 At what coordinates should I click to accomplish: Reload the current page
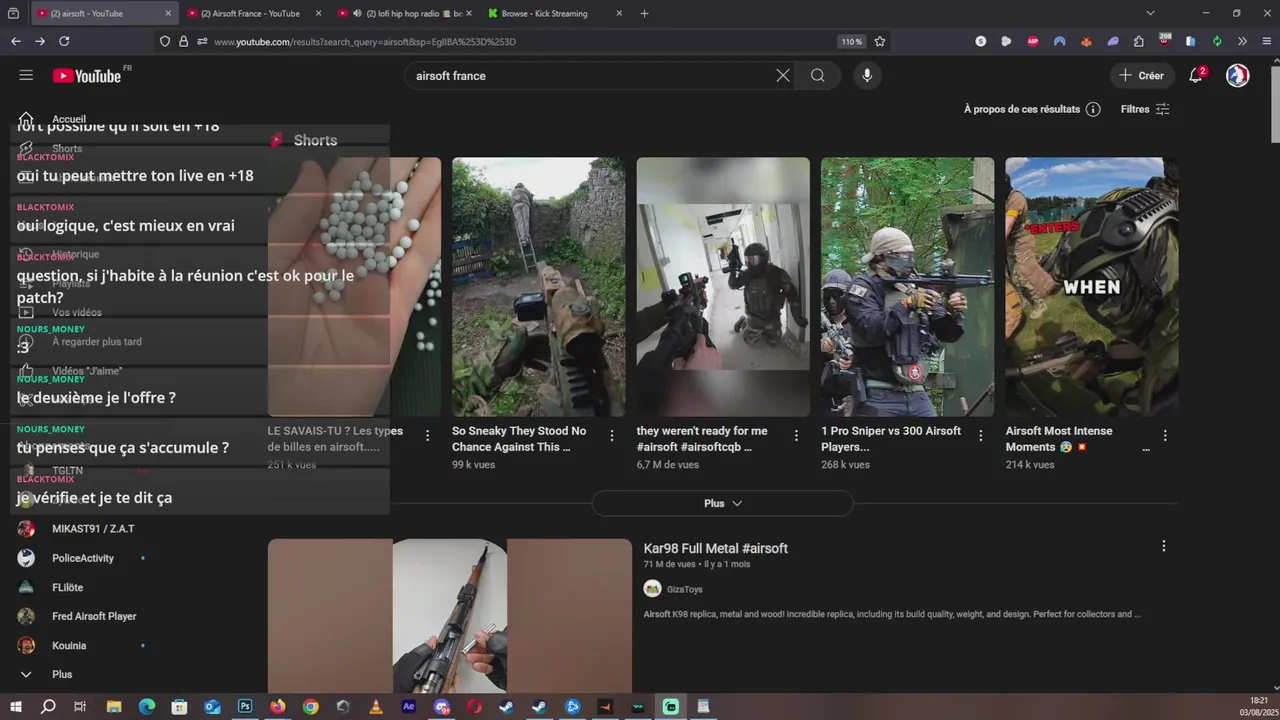tap(64, 41)
